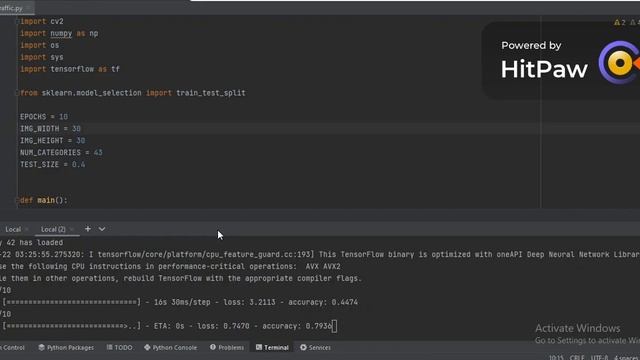Collapse the imports block at import cv2

coord(17,21)
